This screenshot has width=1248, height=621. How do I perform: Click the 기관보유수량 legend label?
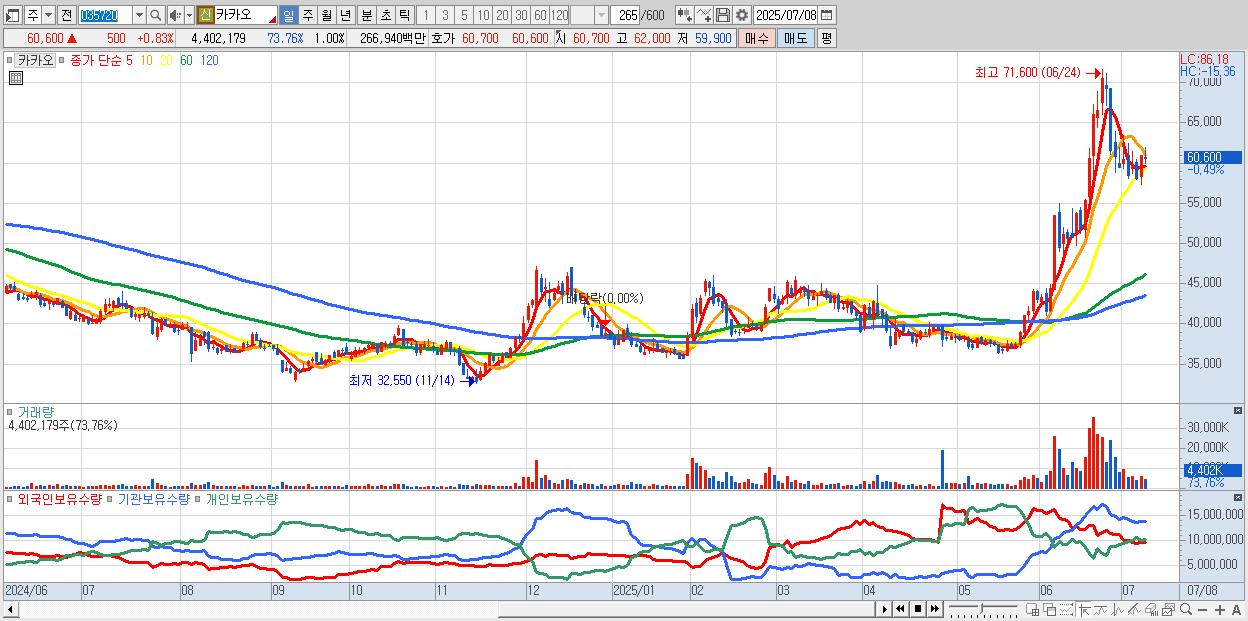(x=153, y=498)
